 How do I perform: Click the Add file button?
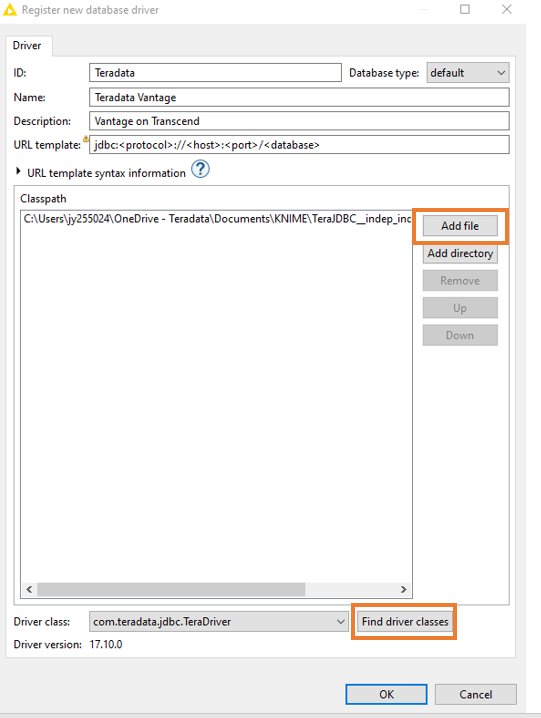pos(460,226)
